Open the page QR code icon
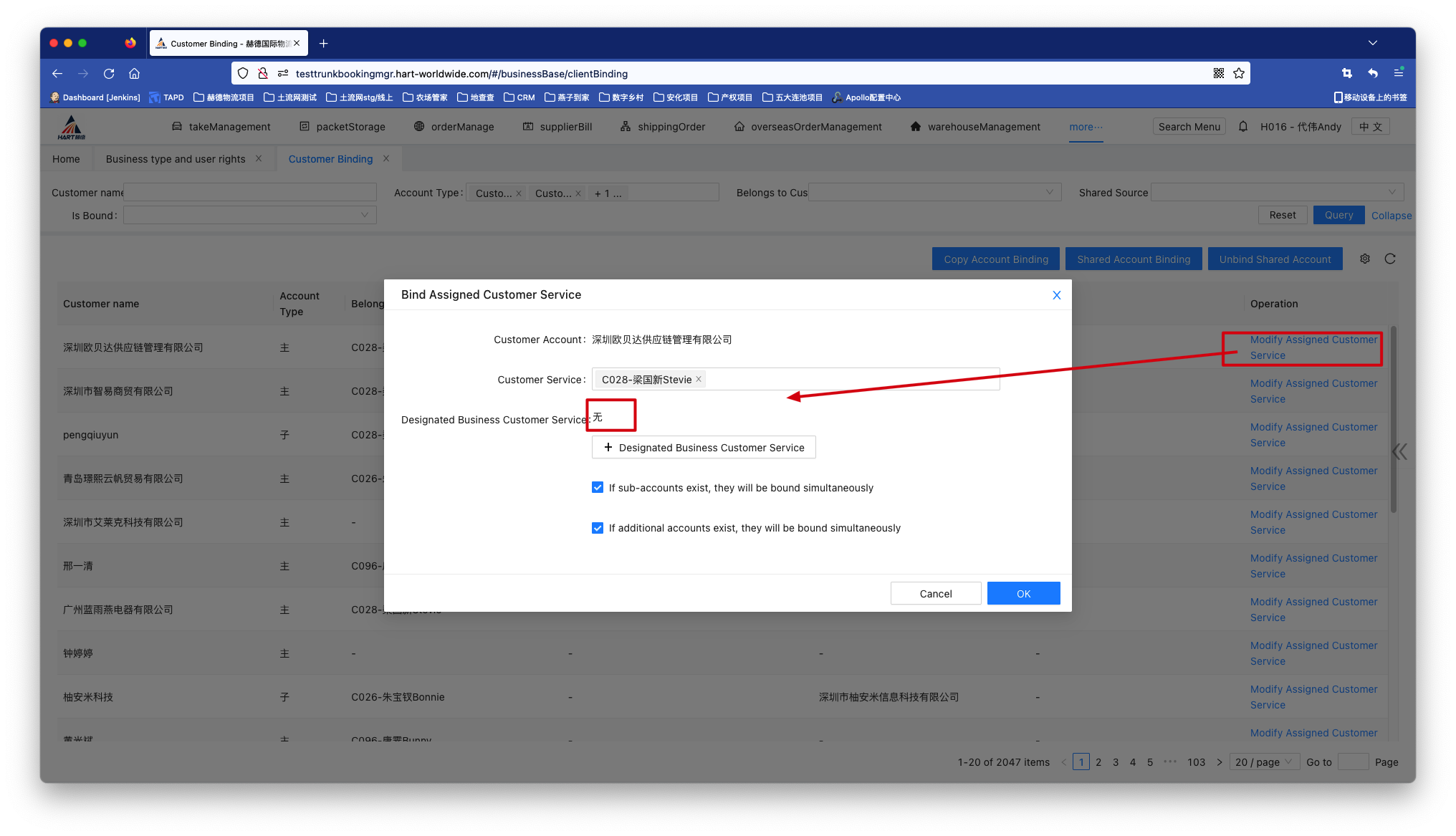The image size is (1456, 836). click(1218, 74)
